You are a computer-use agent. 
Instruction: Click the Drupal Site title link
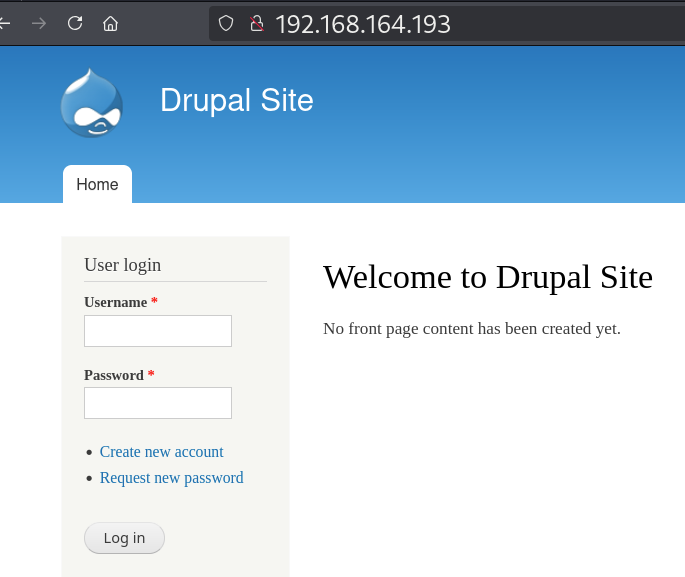point(236,100)
